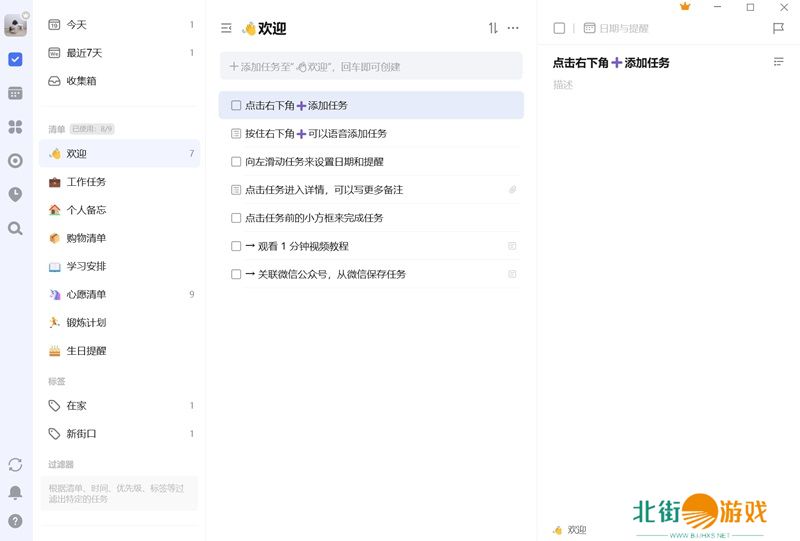Collapse the list sidebar using the menu toggle
800x541 pixels.
[227, 28]
